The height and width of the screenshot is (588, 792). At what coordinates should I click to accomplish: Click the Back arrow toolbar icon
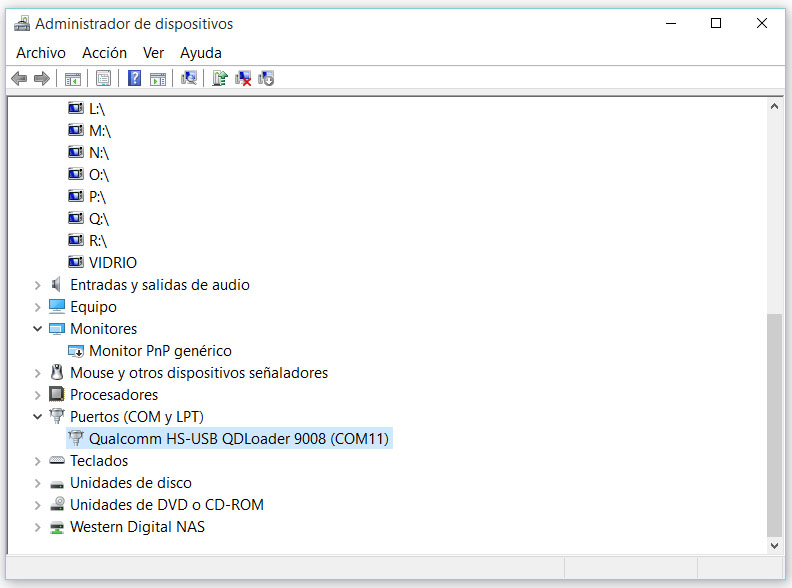tap(19, 78)
